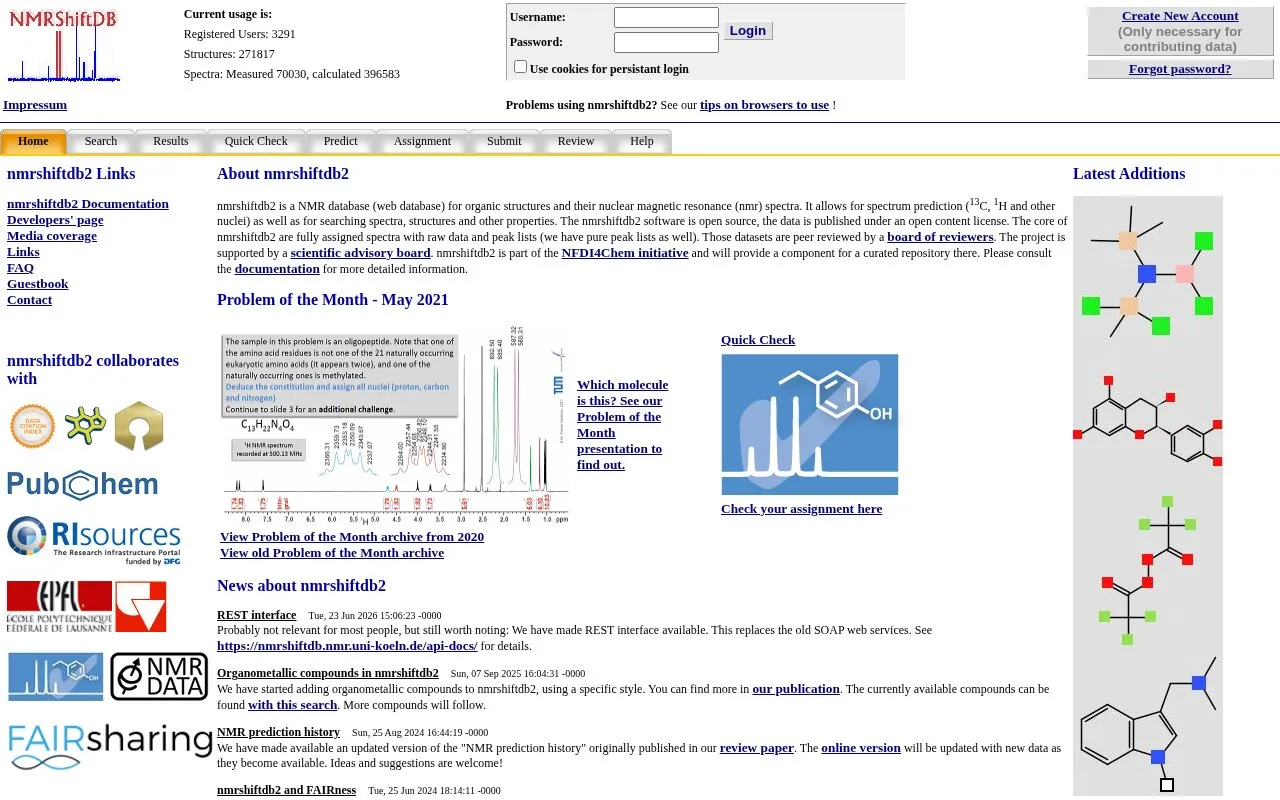This screenshot has width=1280, height=800.
Task: Open nmrshiftdb2 Documentation link
Action: tap(88, 204)
